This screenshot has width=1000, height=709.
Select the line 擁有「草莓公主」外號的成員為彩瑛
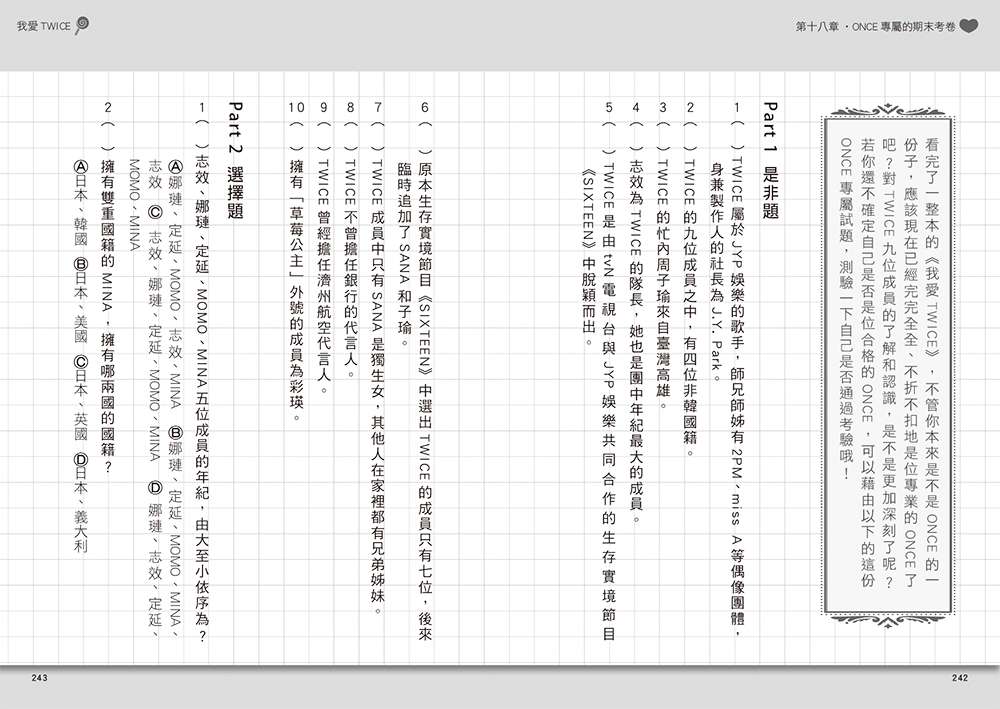[x=297, y=290]
